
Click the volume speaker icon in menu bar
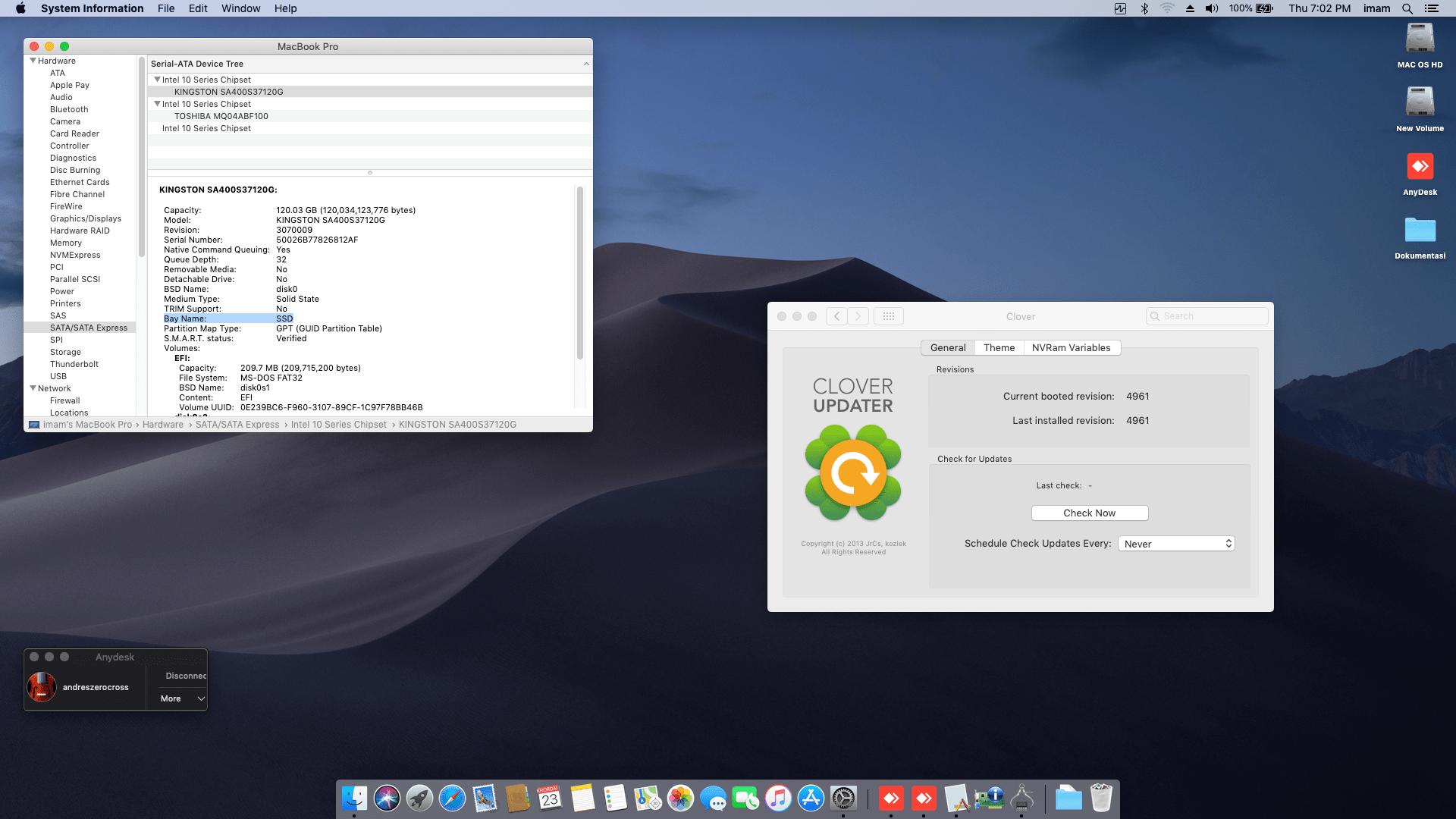tap(1212, 8)
